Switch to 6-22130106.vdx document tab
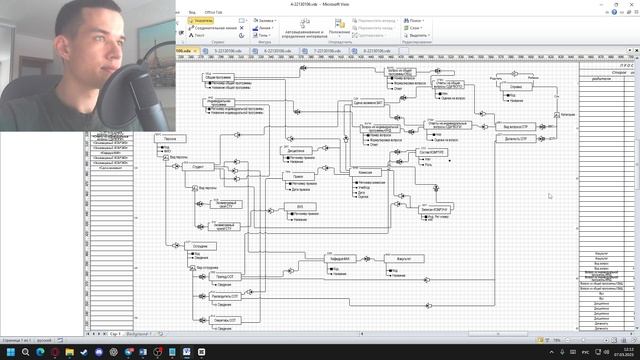The height and width of the screenshot is (360, 640). (x=276, y=51)
